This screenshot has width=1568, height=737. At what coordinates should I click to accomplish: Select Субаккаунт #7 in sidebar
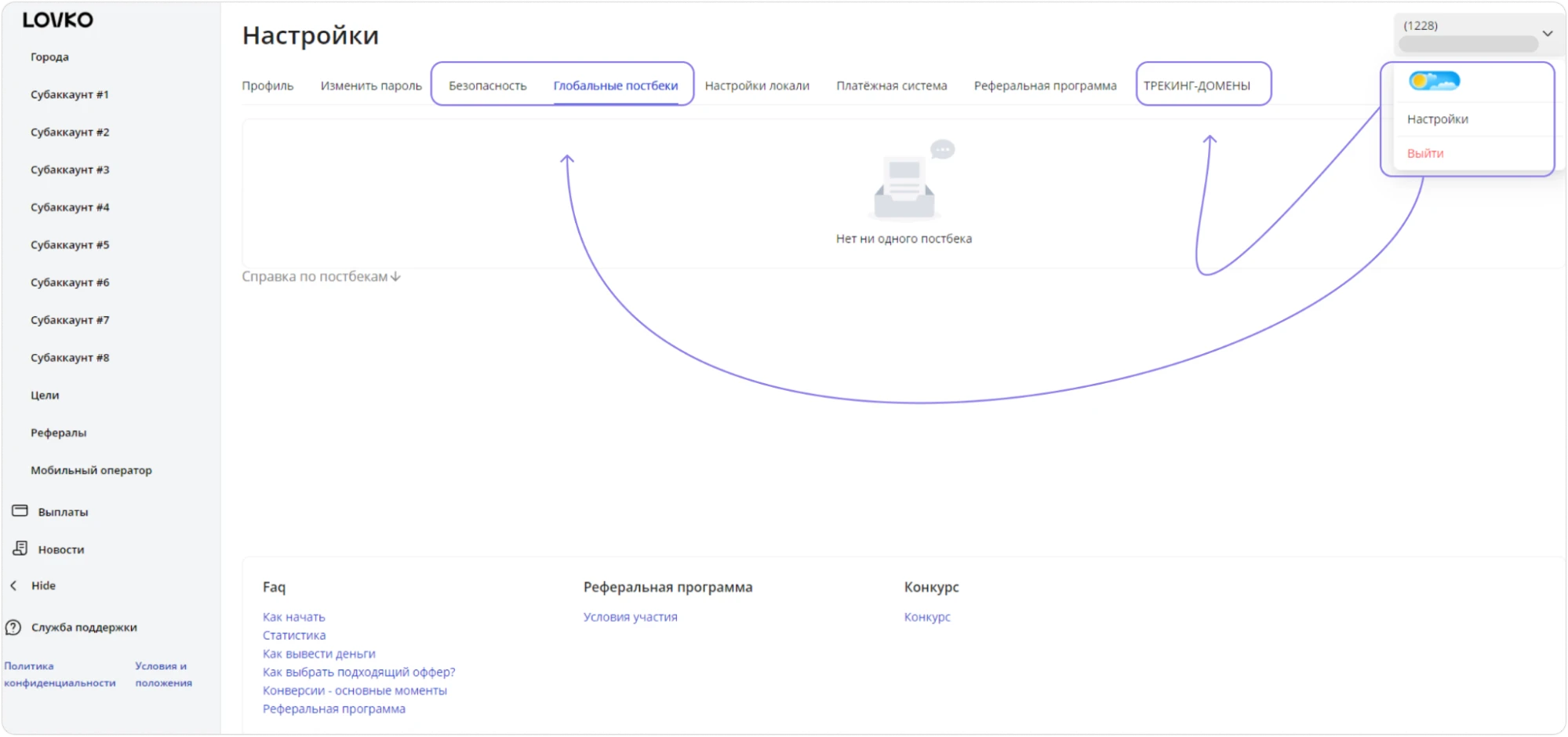(x=70, y=320)
